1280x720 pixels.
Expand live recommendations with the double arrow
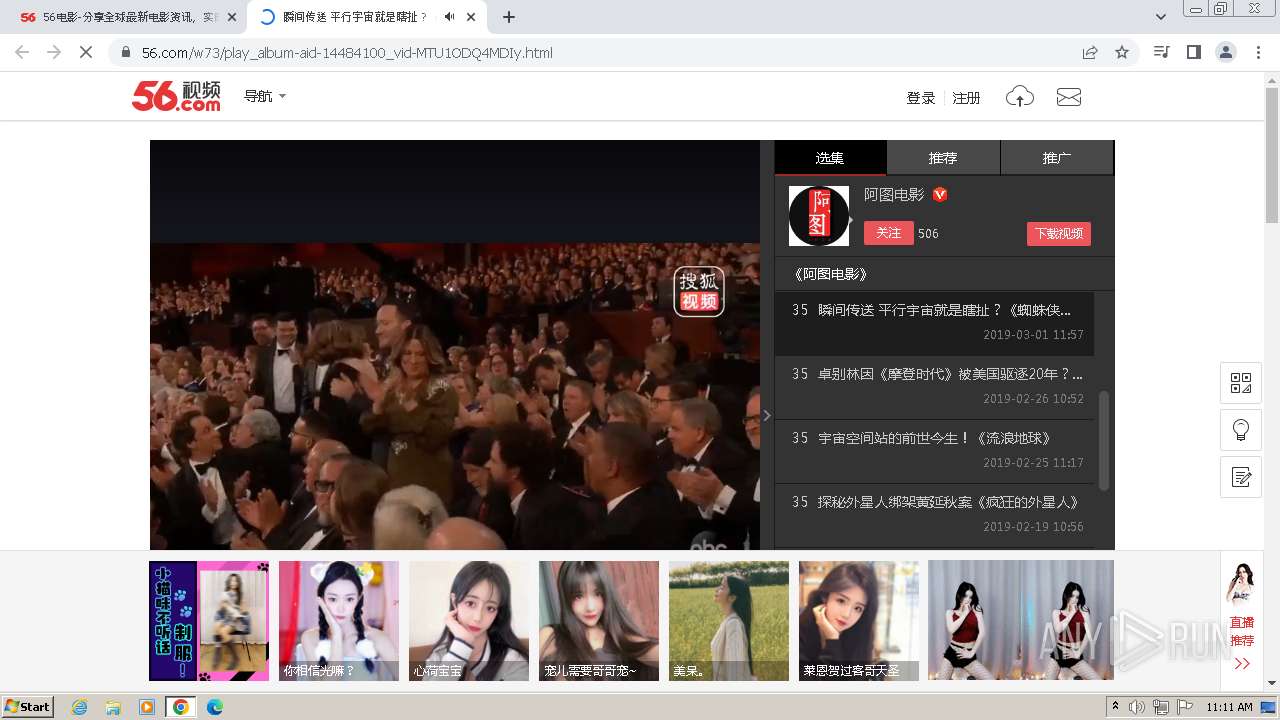pos(1242,664)
